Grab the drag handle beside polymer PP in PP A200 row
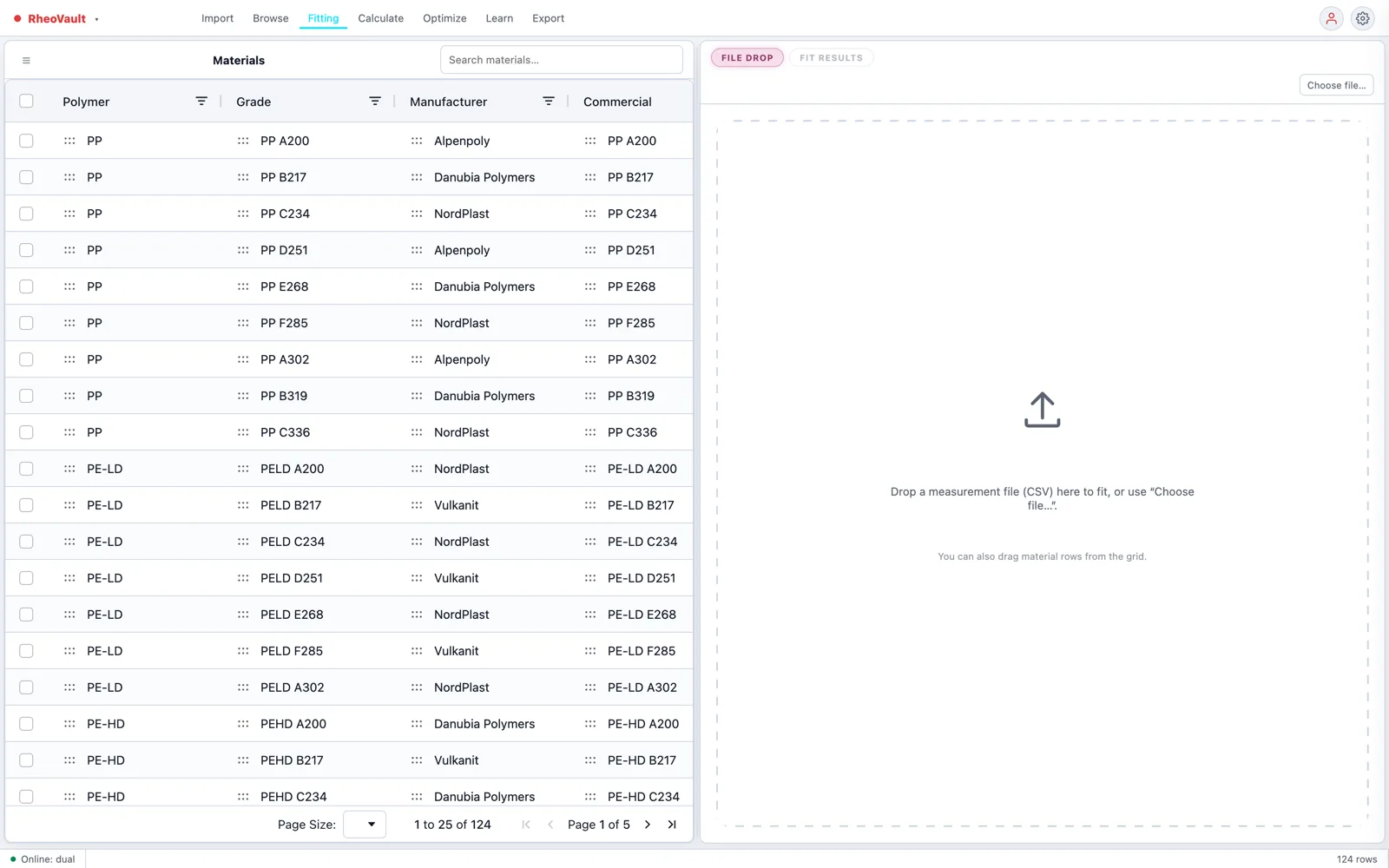 click(69, 141)
